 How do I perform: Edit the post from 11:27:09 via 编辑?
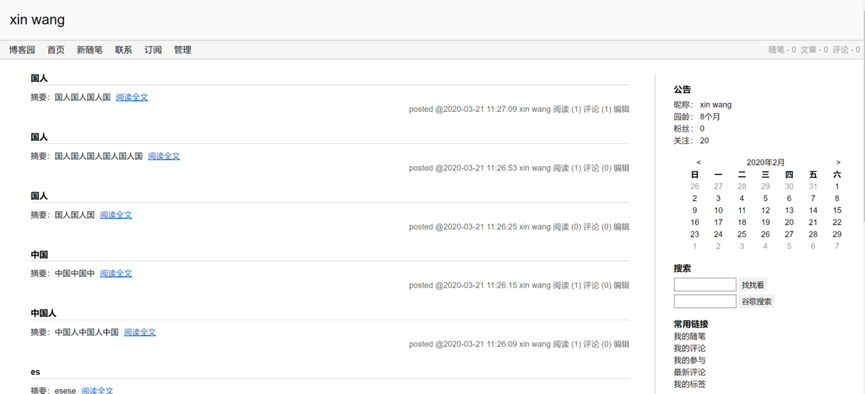click(622, 109)
